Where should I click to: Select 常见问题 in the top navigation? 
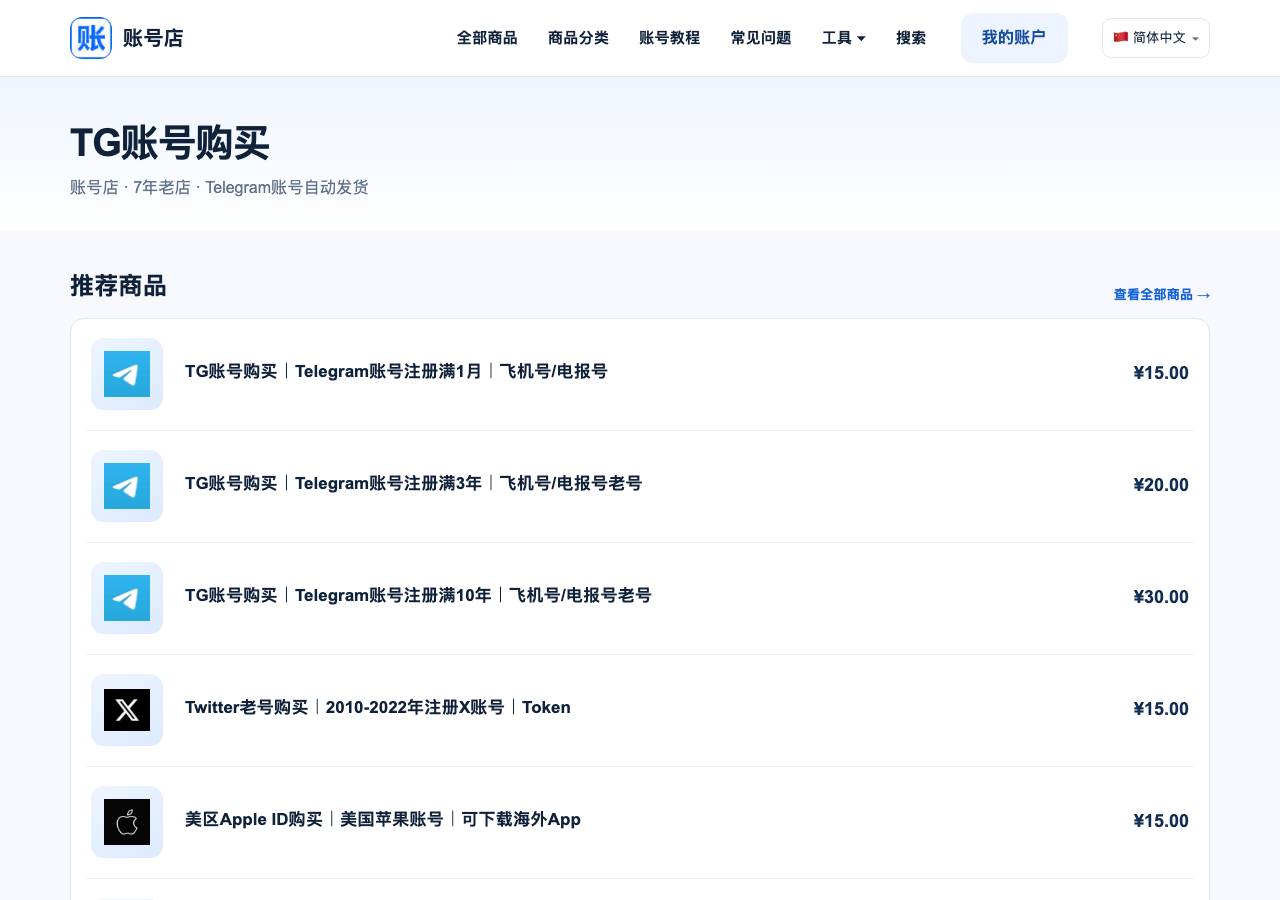(761, 38)
